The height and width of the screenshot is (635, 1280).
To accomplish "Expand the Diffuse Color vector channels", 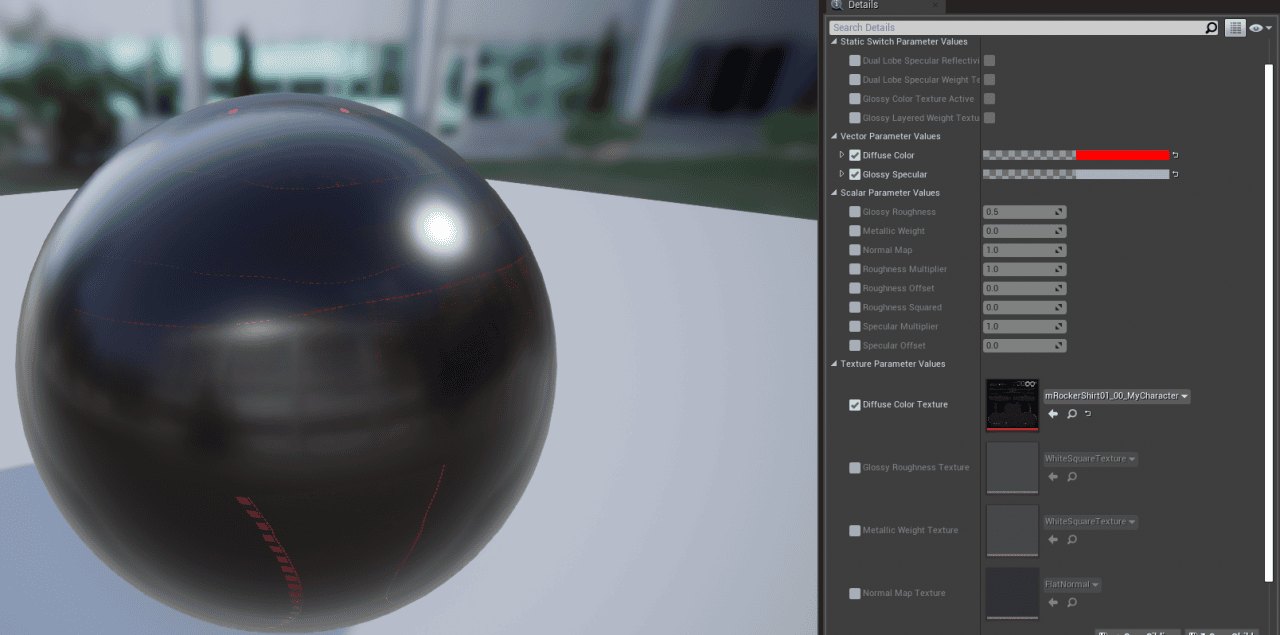I will (x=841, y=155).
